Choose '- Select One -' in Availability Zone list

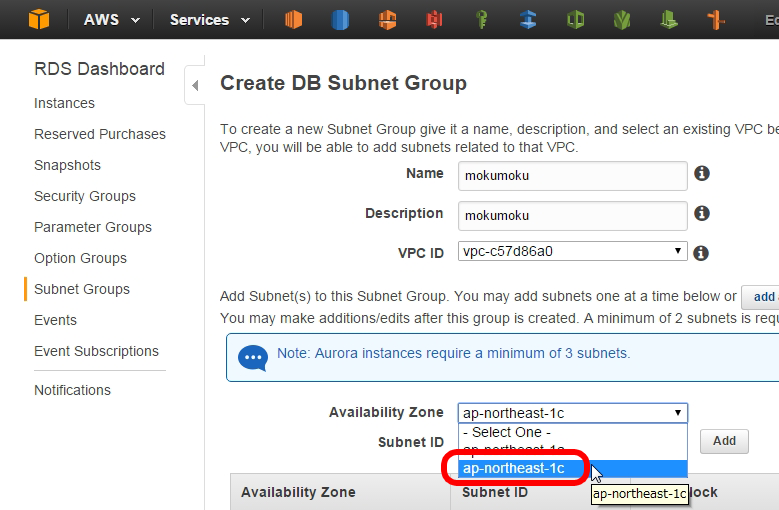coord(572,432)
